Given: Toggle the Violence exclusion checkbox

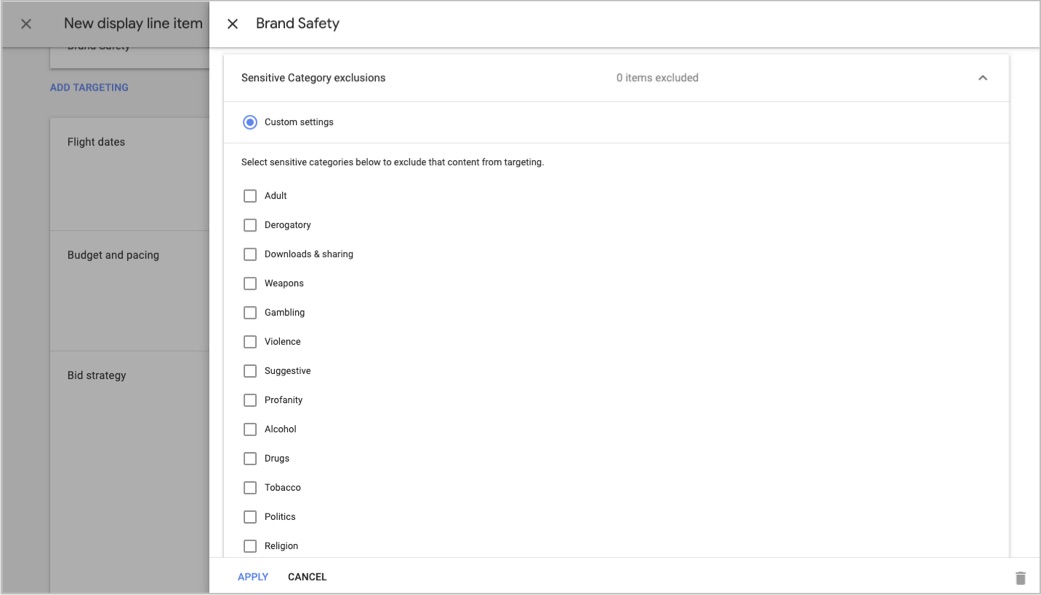Looking at the screenshot, I should pyautogui.click(x=250, y=342).
